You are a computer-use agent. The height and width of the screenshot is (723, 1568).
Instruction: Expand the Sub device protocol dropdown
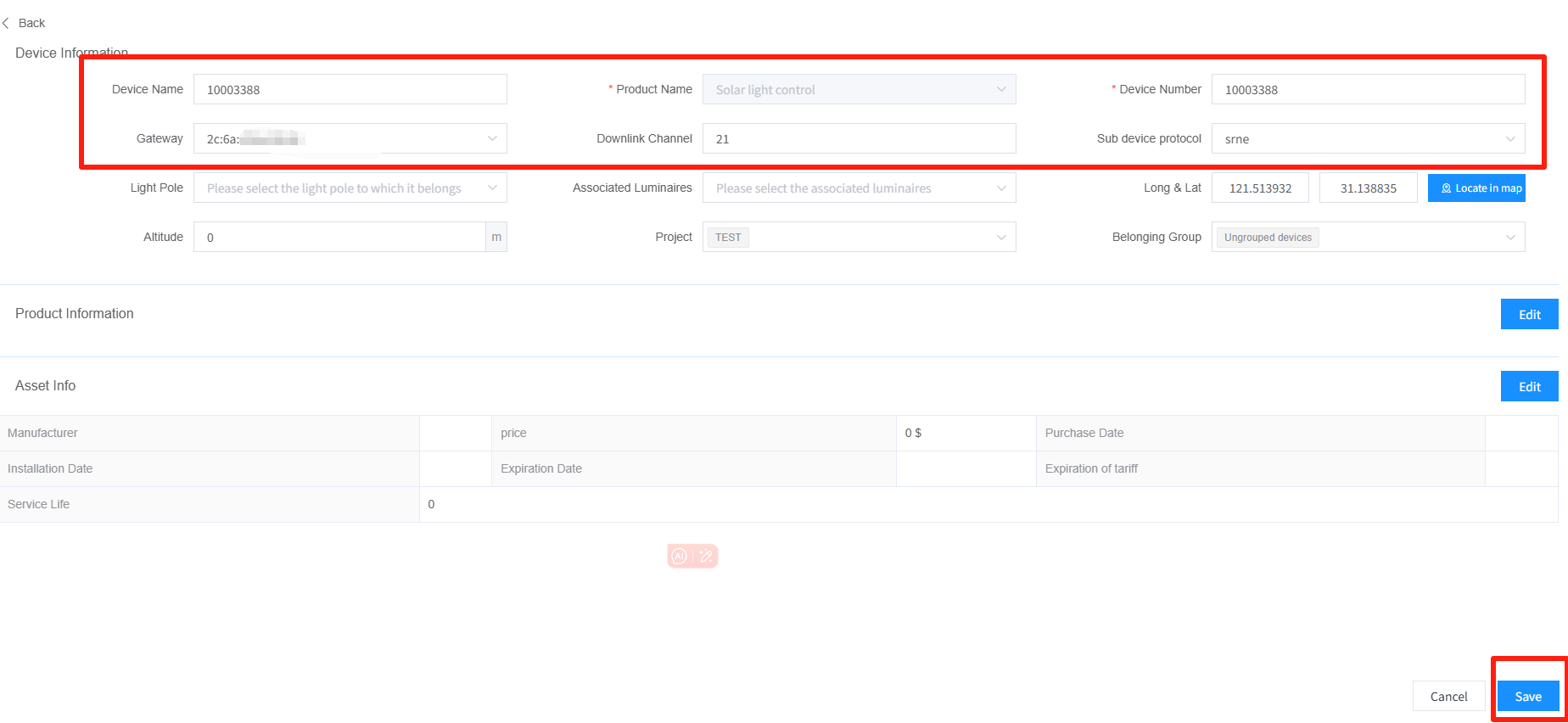[x=1367, y=138]
